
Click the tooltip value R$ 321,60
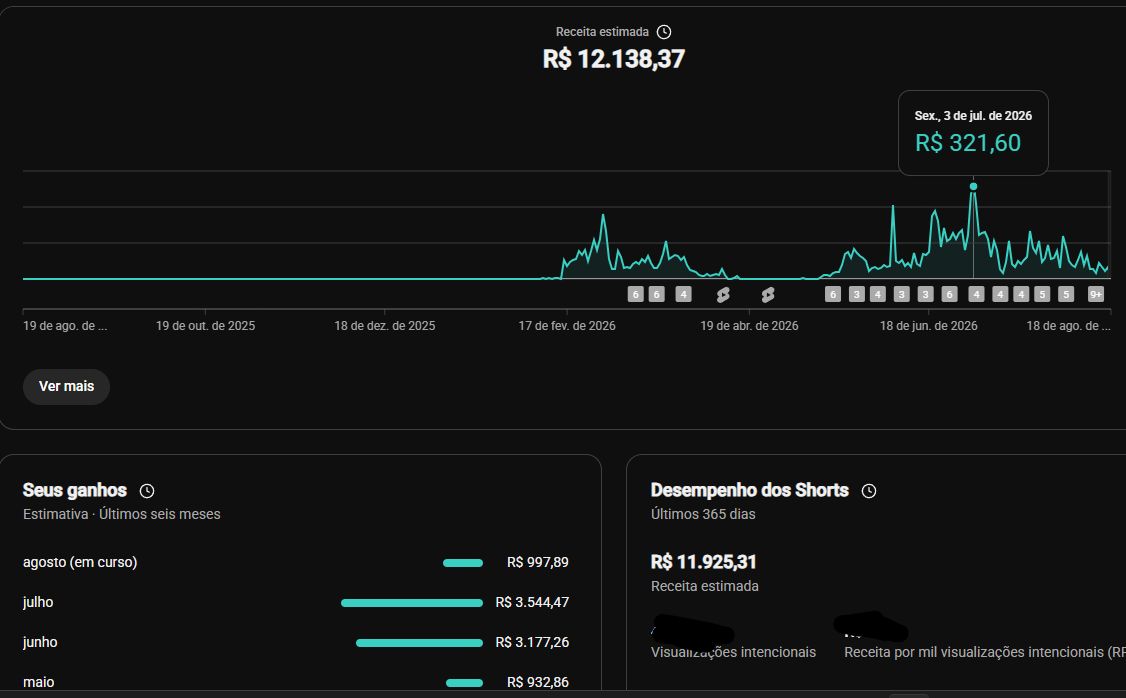[967, 143]
